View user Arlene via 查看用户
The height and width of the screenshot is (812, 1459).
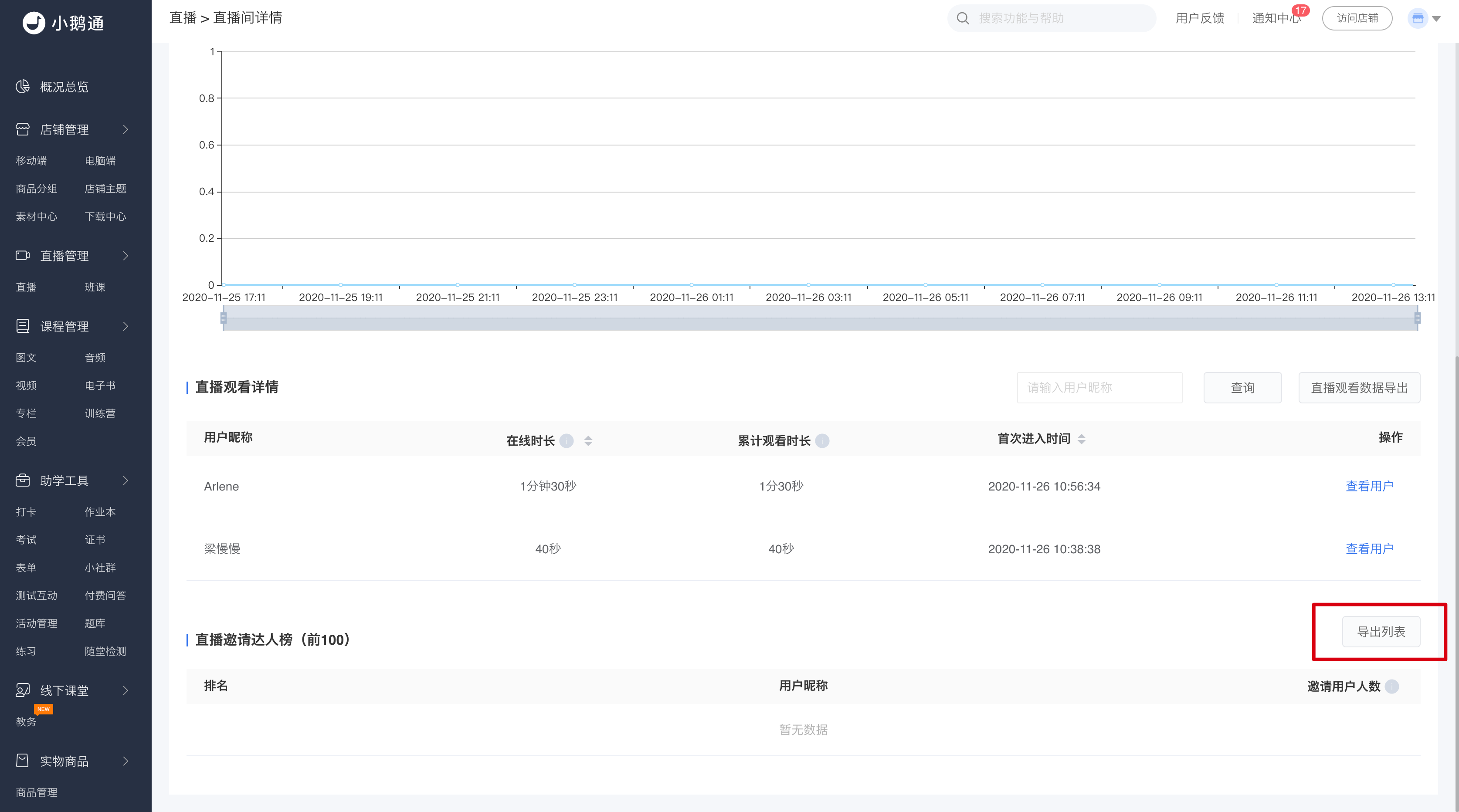1370,486
